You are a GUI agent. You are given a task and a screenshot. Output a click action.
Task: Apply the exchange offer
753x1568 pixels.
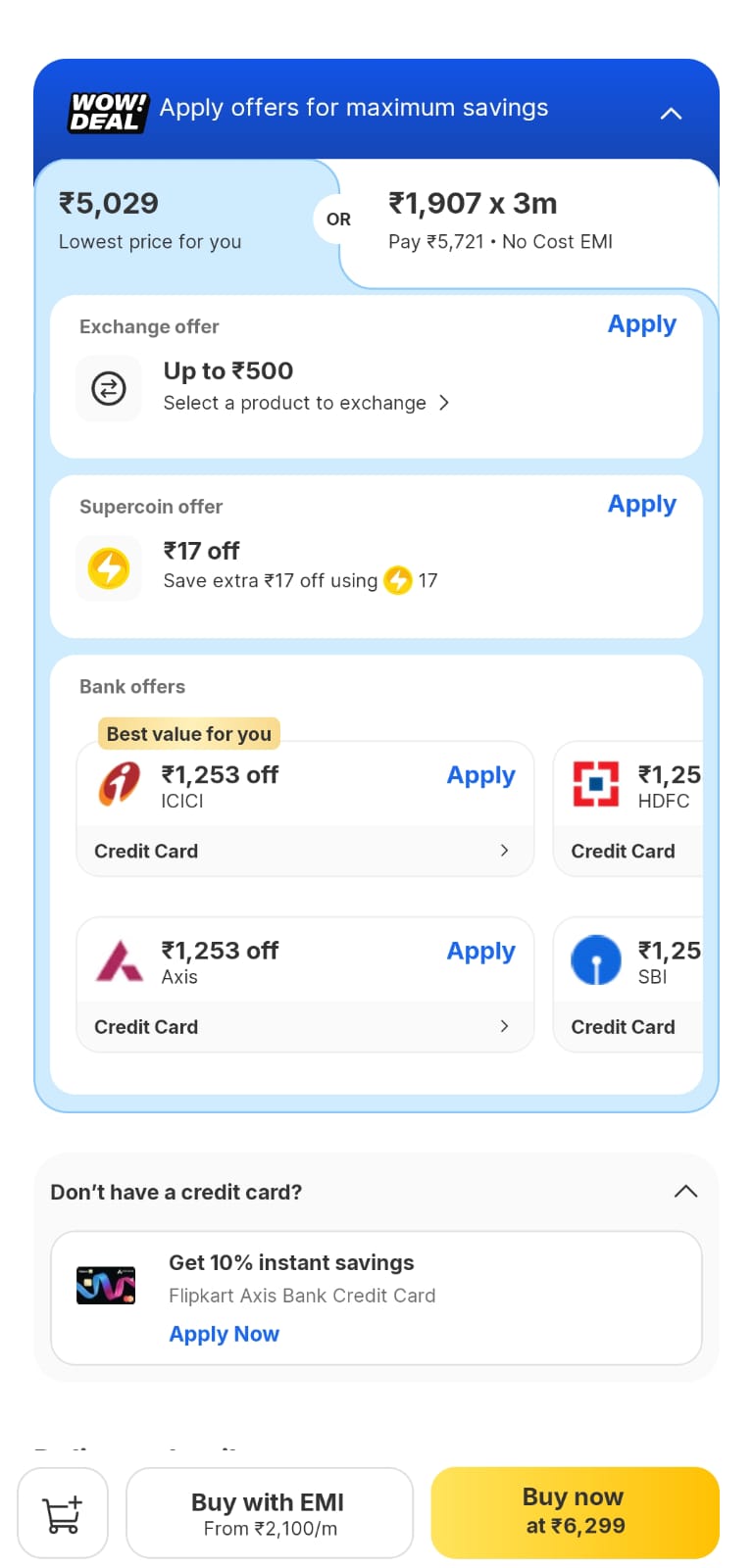click(x=641, y=324)
